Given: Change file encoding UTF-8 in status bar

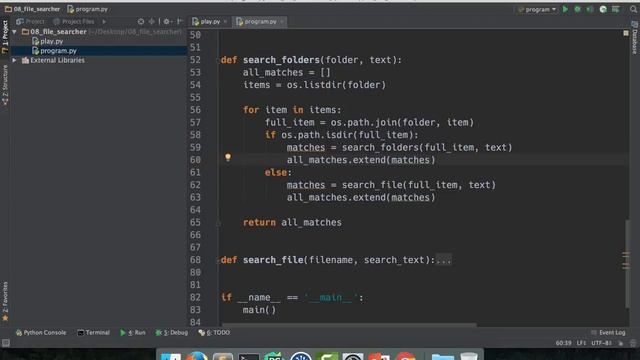Looking at the screenshot, I should (601, 343).
